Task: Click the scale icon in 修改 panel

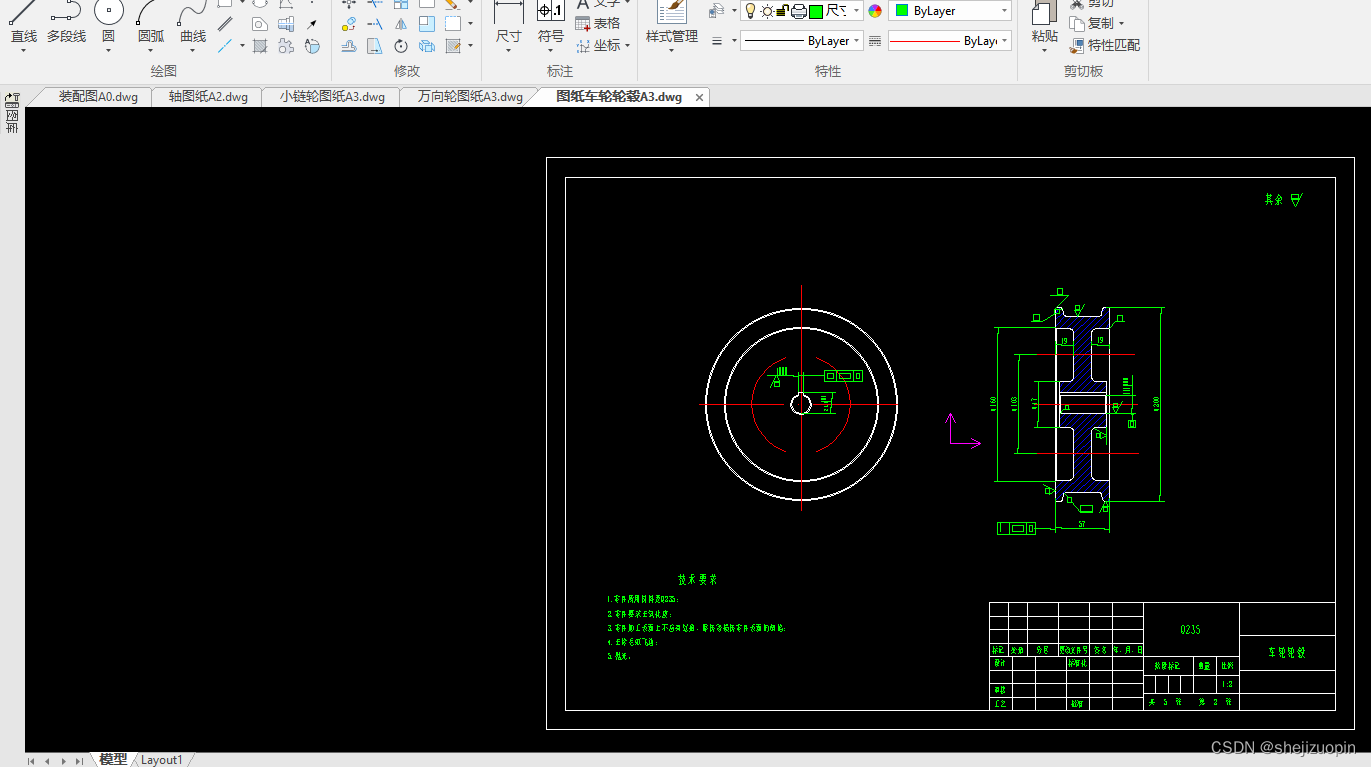Action: (x=426, y=24)
